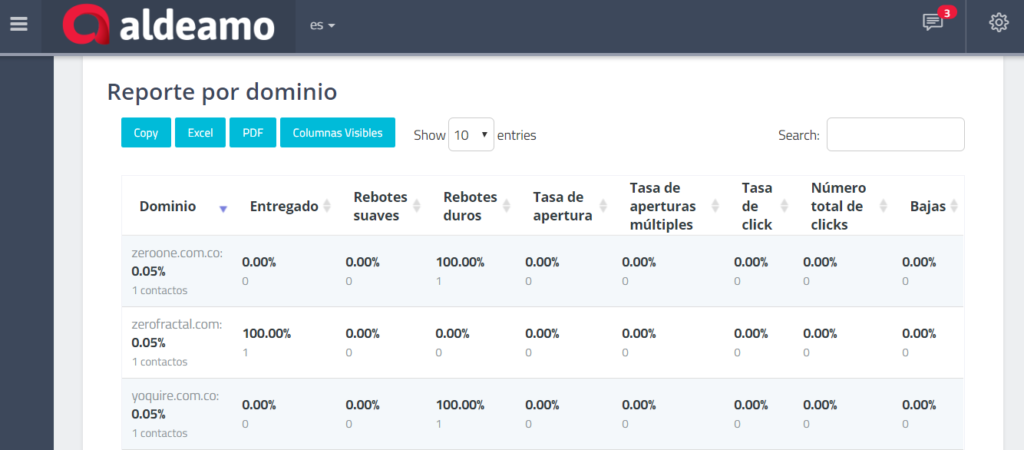Open the Show entries count dropdown

pyautogui.click(x=471, y=134)
